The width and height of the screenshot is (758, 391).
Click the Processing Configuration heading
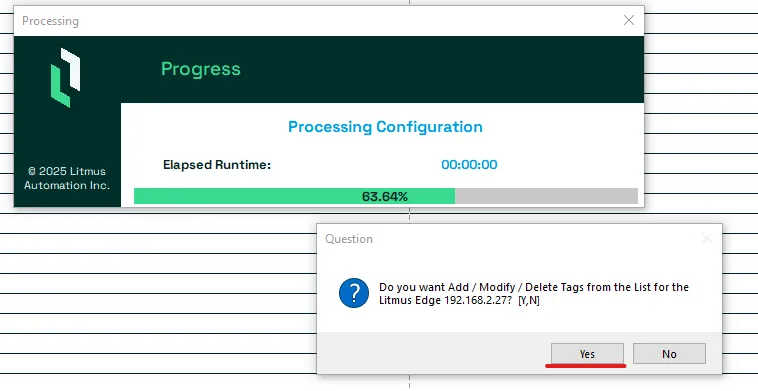pyautogui.click(x=385, y=127)
